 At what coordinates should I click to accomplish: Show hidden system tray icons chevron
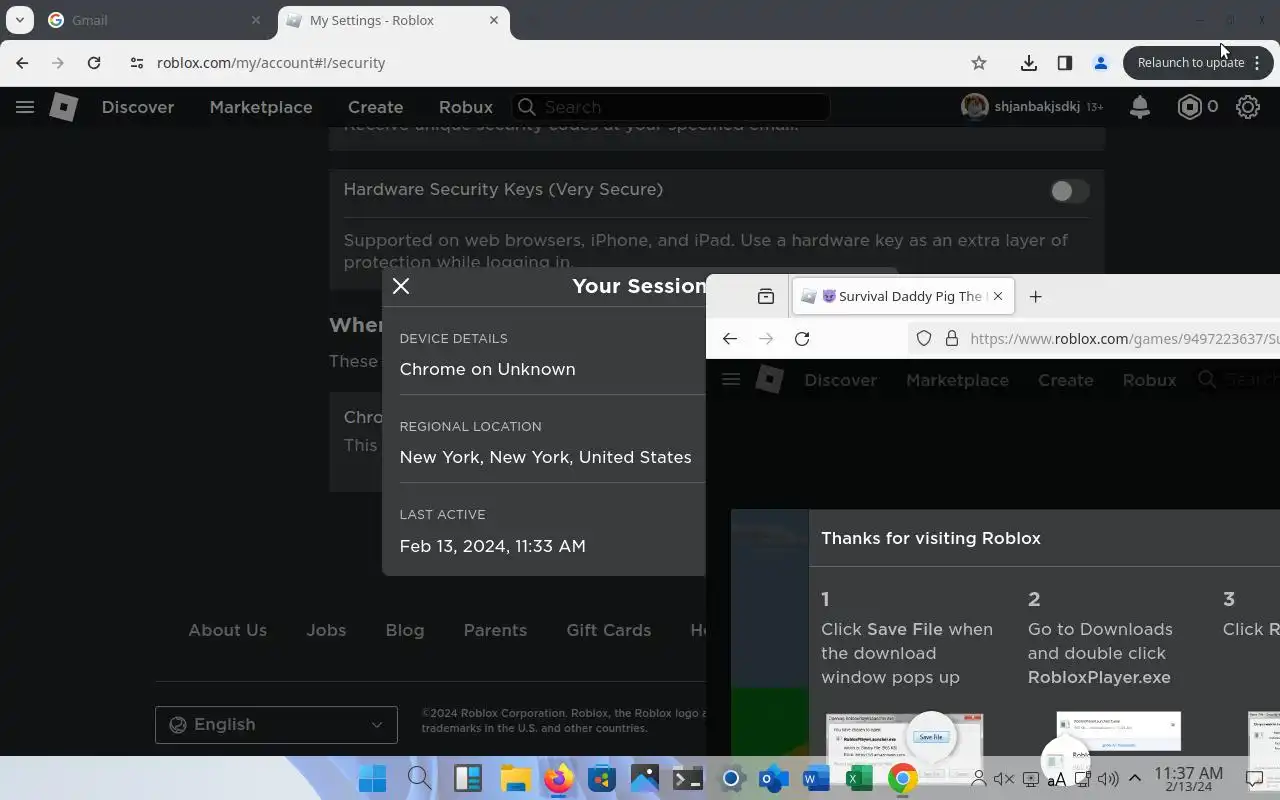pos(1134,778)
